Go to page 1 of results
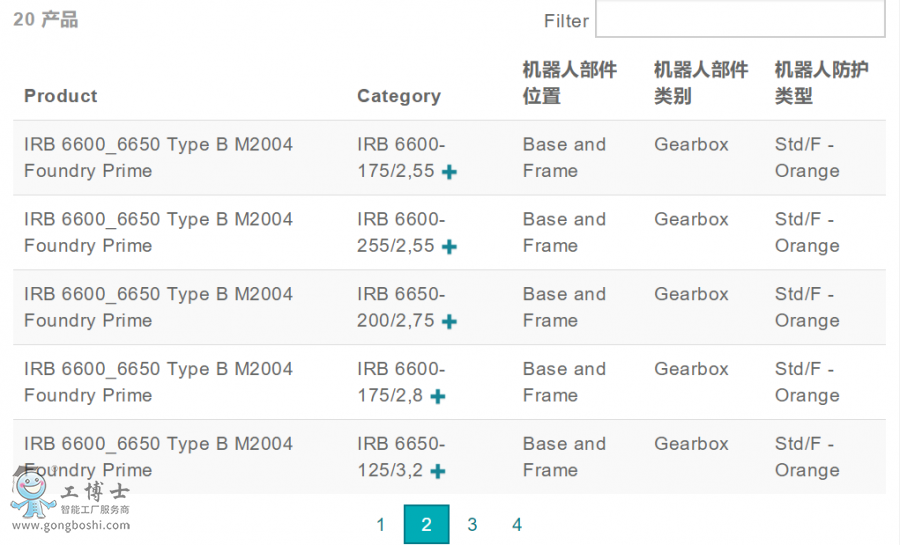 380,525
